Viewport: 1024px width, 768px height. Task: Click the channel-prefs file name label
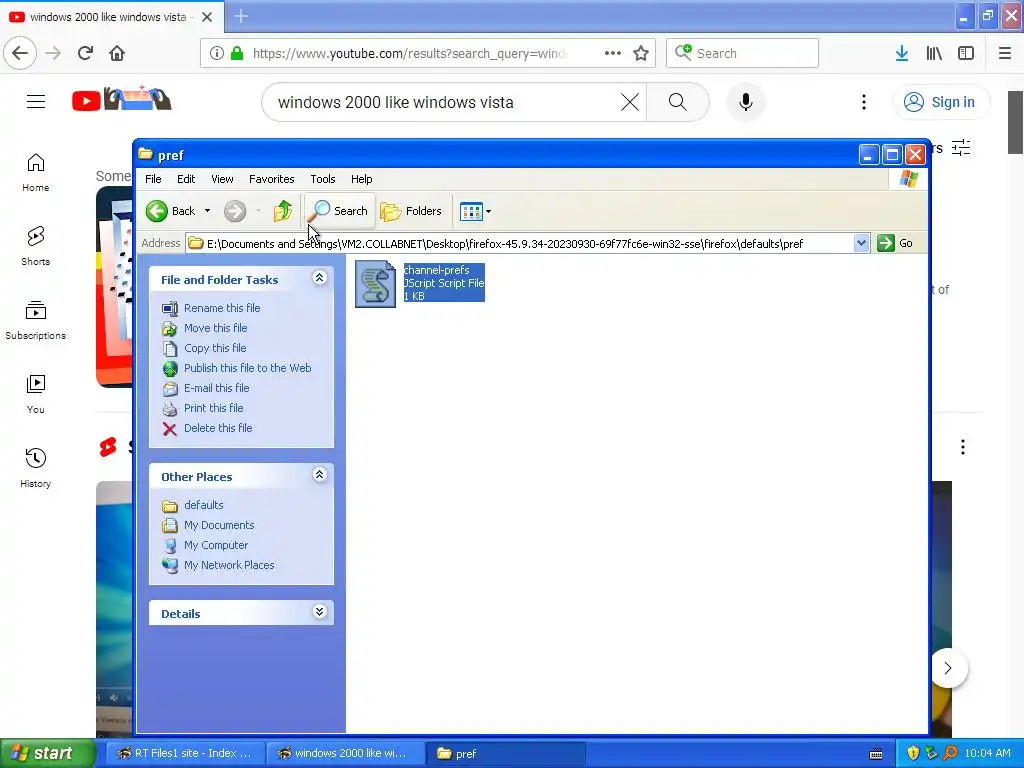(436, 270)
